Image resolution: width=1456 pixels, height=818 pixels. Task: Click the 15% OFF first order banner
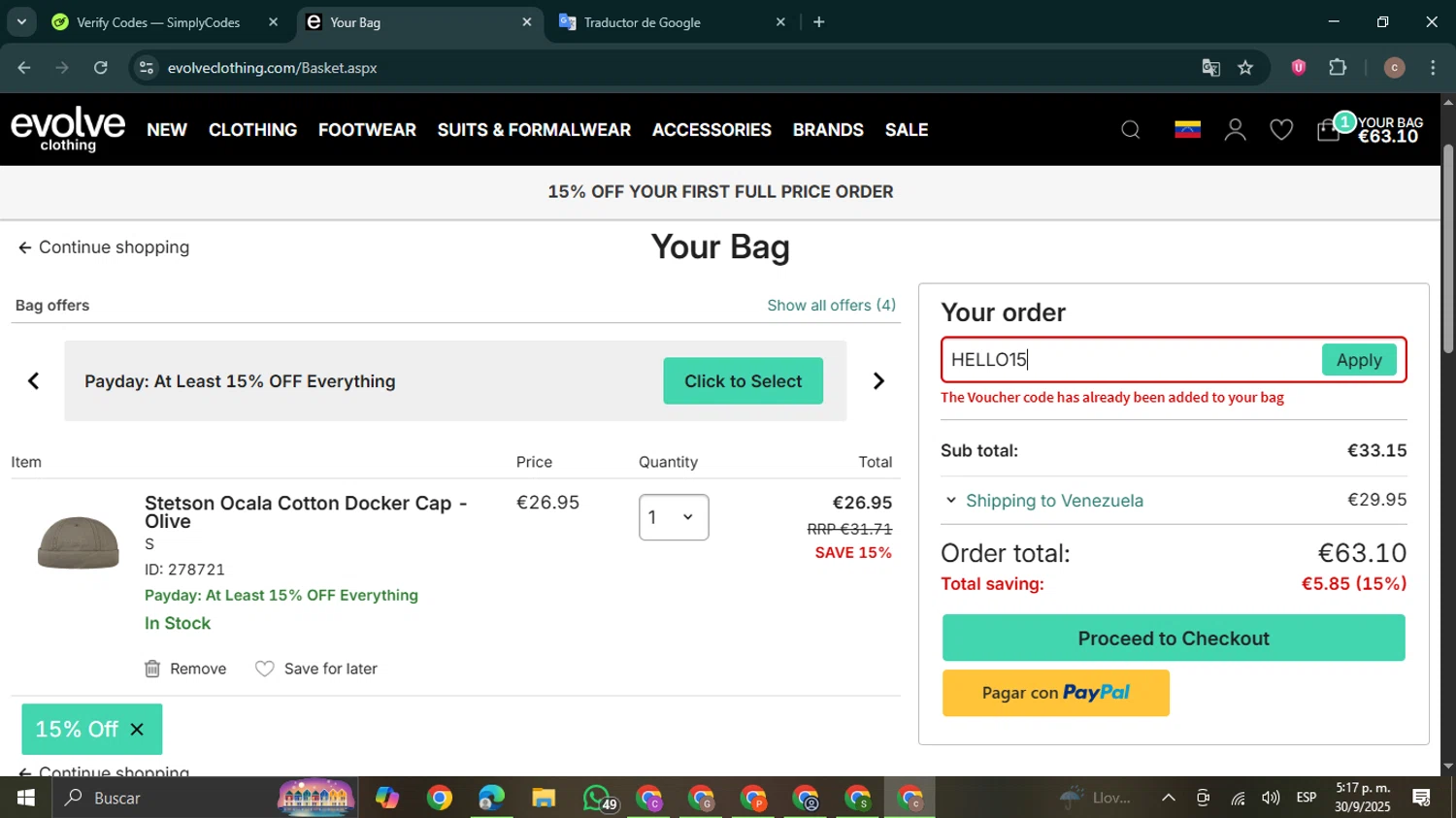[x=720, y=192]
